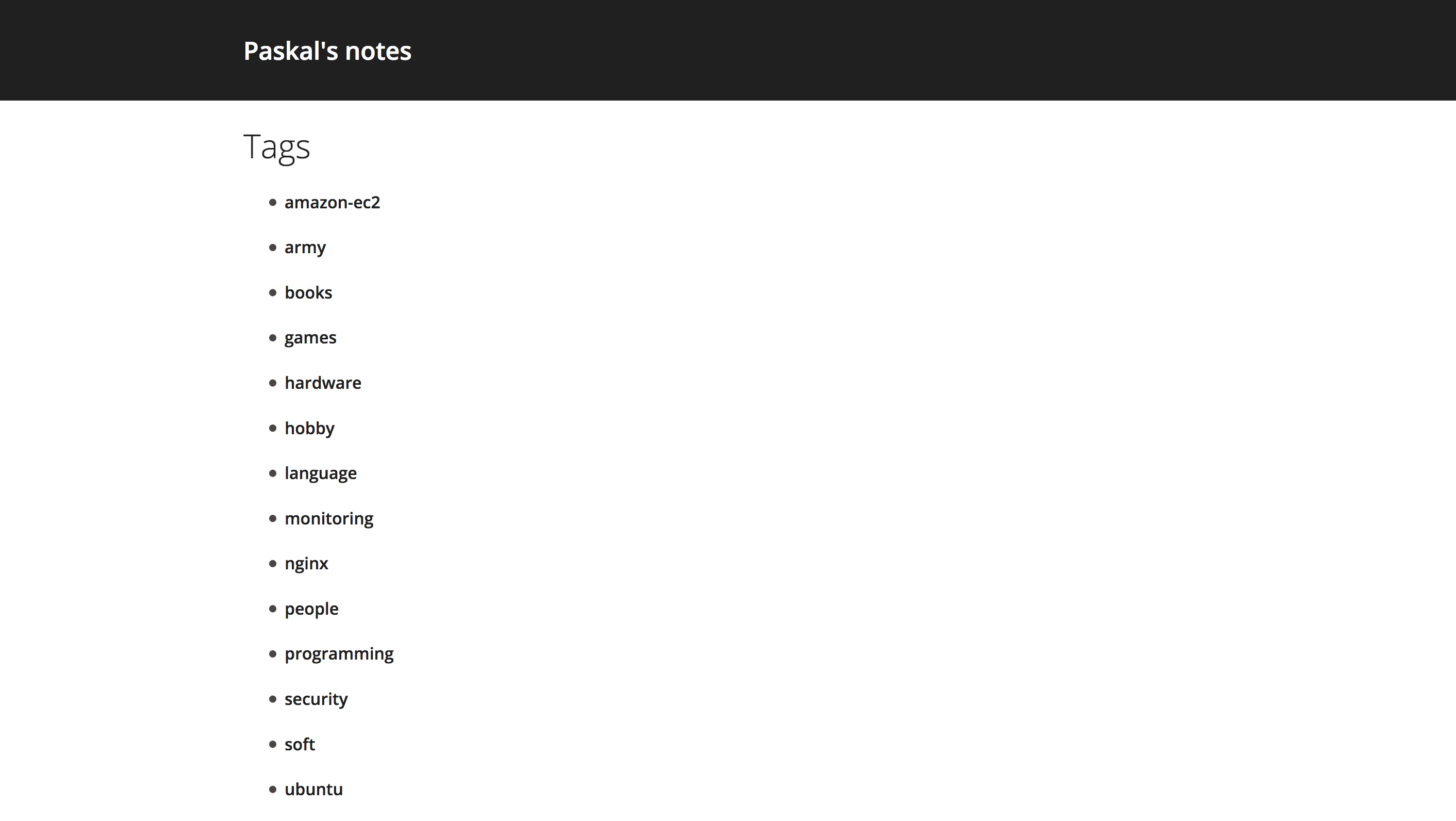Screen dimensions: 1456x821
Task: Select the soft tag
Action: tap(299, 743)
